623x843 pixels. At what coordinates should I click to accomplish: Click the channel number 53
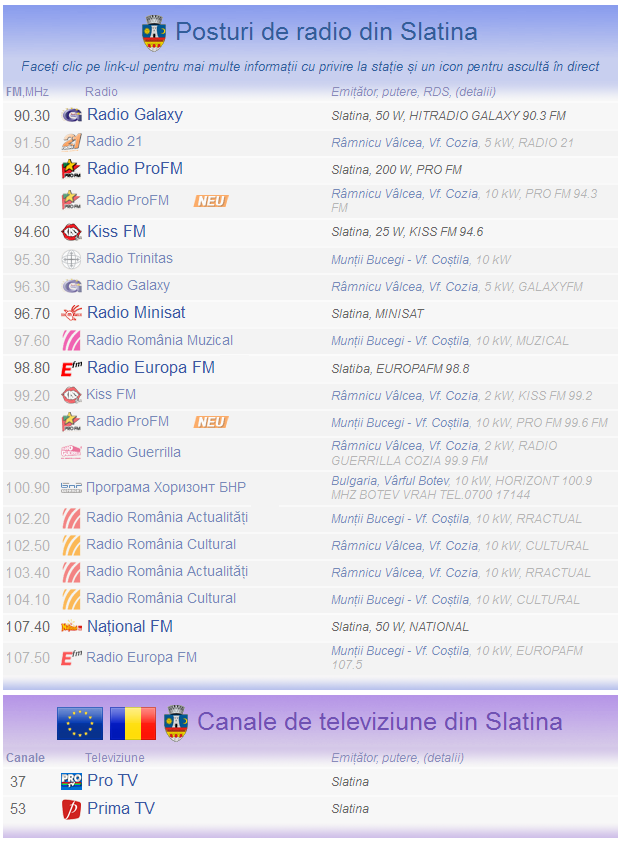[x=18, y=809]
